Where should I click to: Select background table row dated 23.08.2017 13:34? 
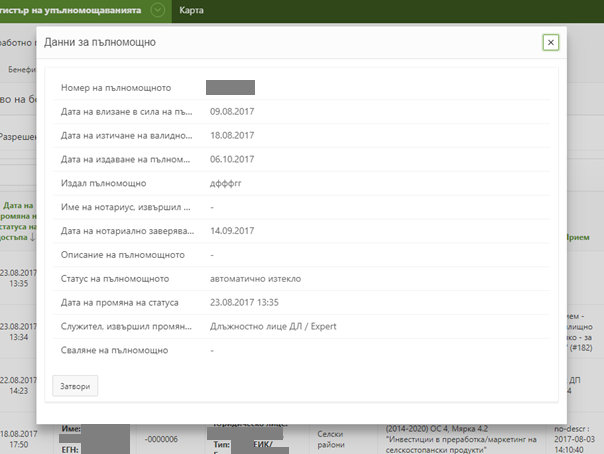tap(18, 332)
